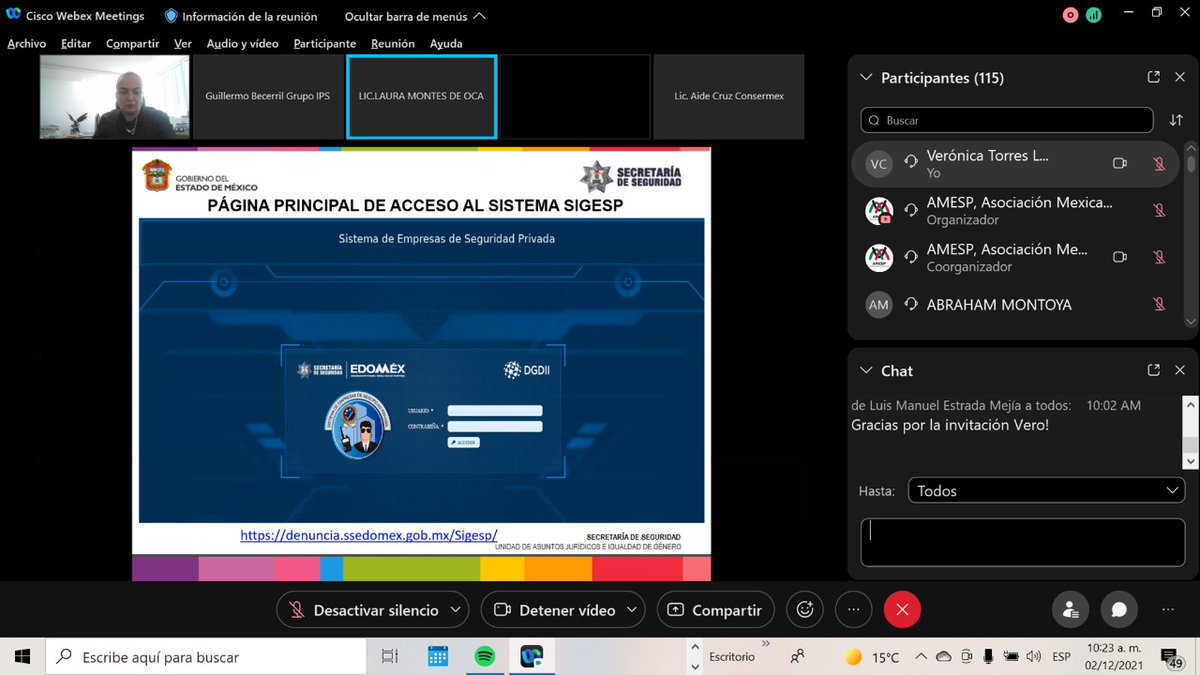Open more options in meeting controls
This screenshot has height=675, width=1200.
point(853,609)
